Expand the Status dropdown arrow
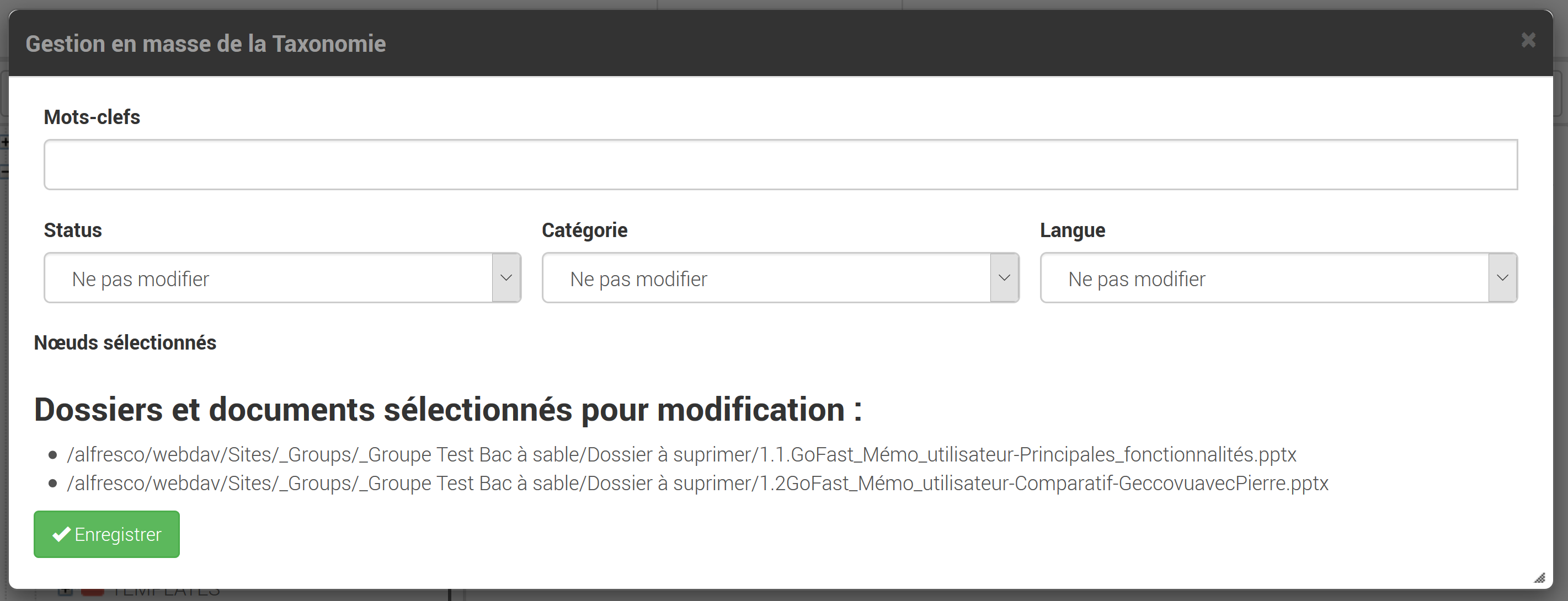The width and height of the screenshot is (1568, 601). pyautogui.click(x=506, y=278)
